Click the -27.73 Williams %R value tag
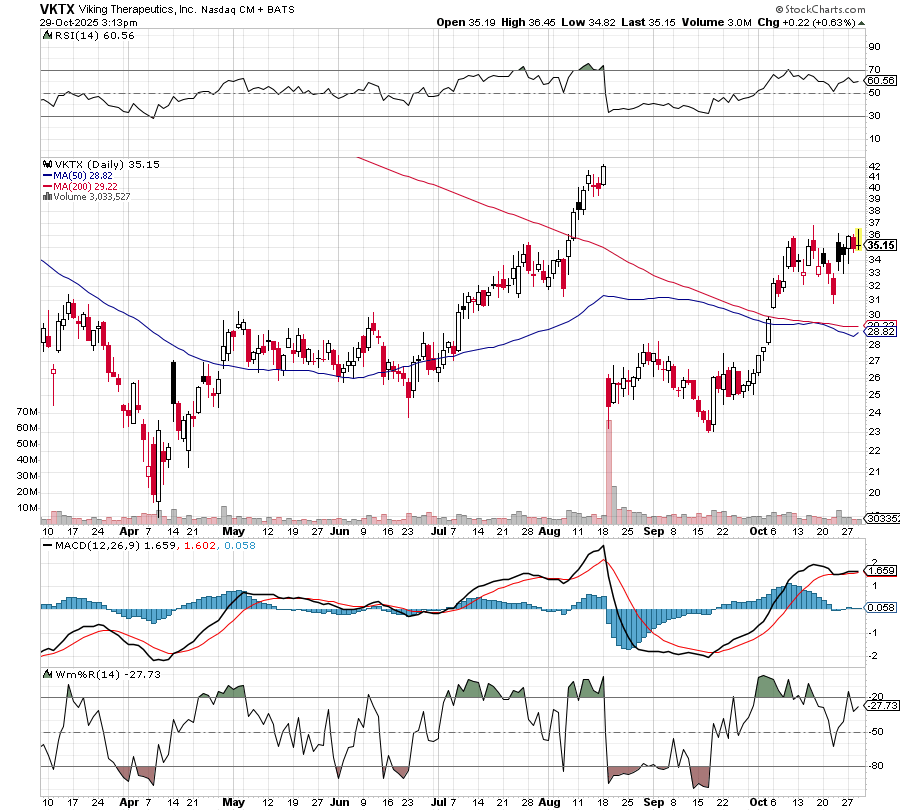 tap(880, 705)
